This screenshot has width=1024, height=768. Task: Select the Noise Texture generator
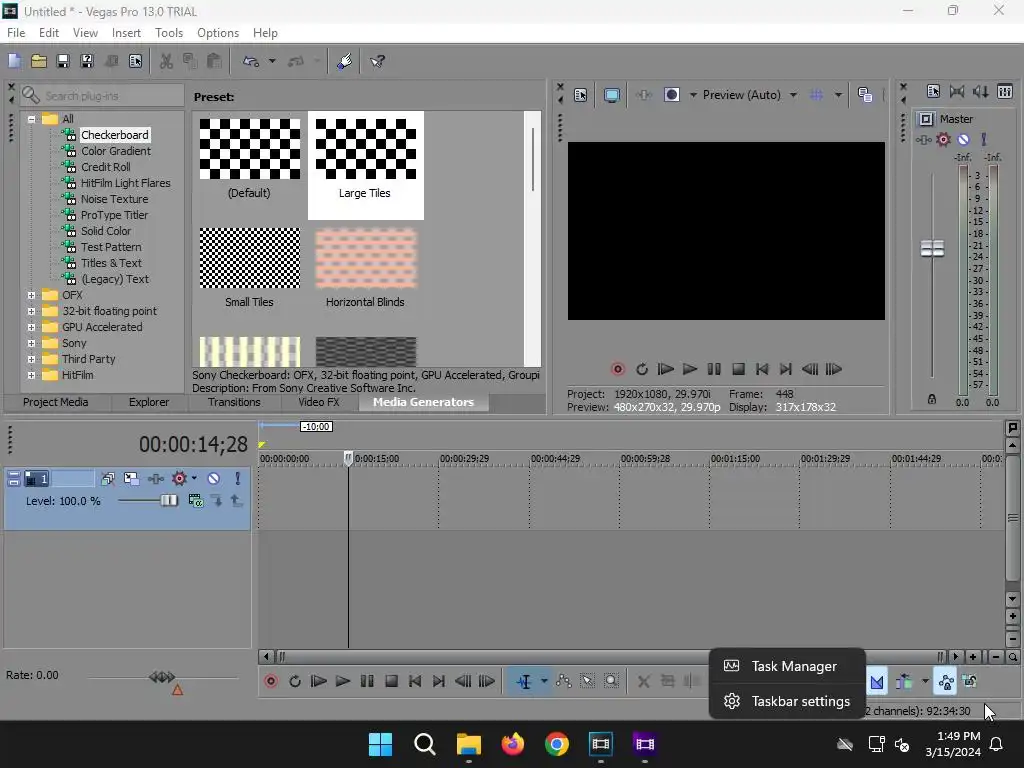[114, 199]
